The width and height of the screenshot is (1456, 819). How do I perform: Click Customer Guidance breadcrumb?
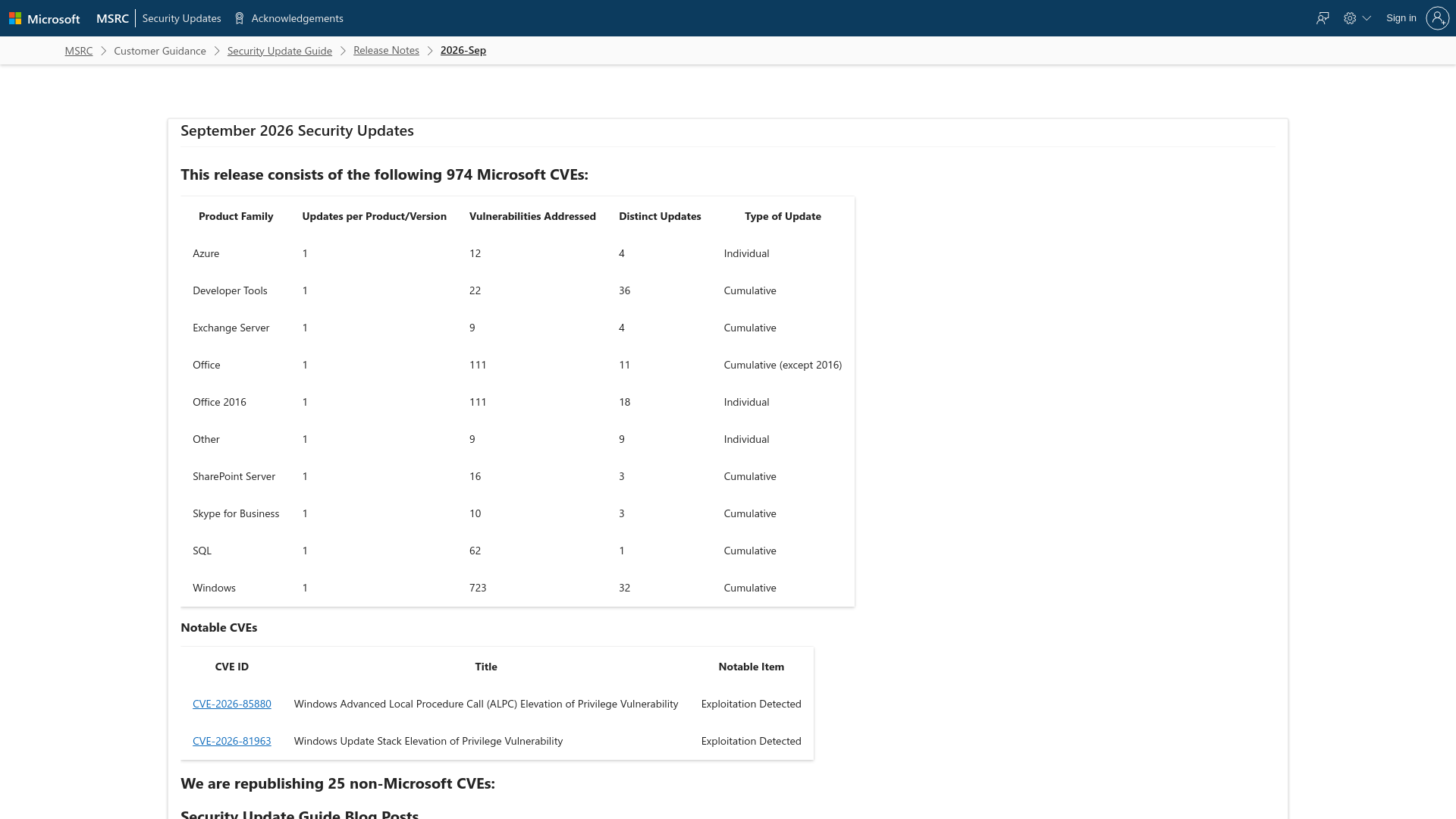pyautogui.click(x=160, y=51)
